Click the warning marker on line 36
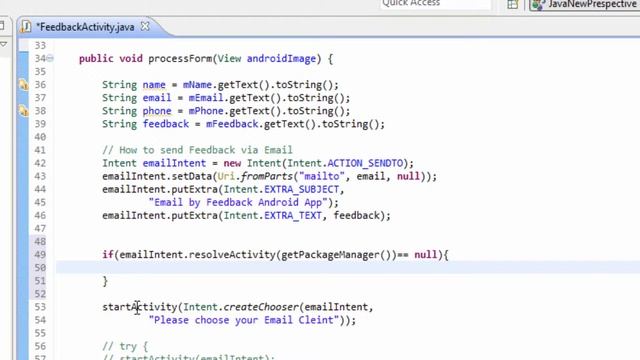This screenshot has width=640, height=360. point(24,85)
